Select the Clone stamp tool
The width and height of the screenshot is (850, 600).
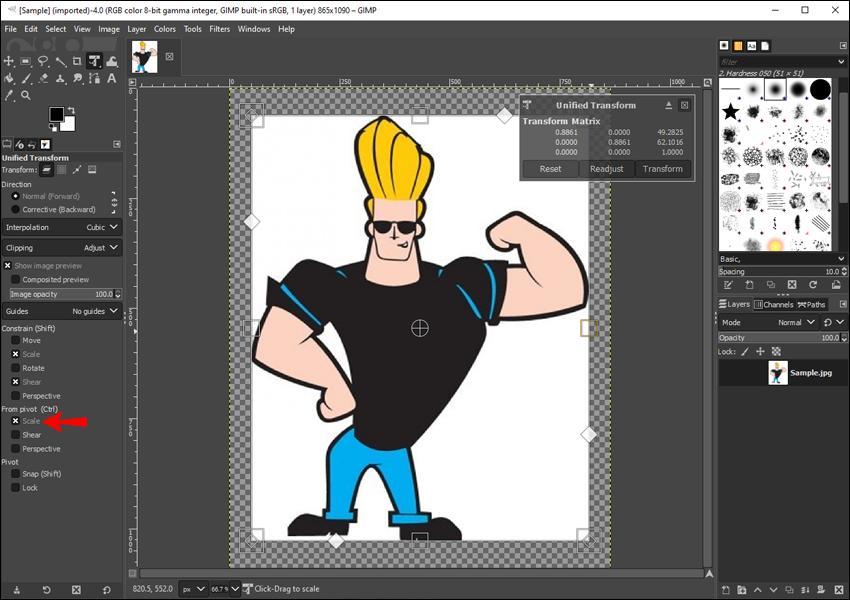(x=60, y=78)
